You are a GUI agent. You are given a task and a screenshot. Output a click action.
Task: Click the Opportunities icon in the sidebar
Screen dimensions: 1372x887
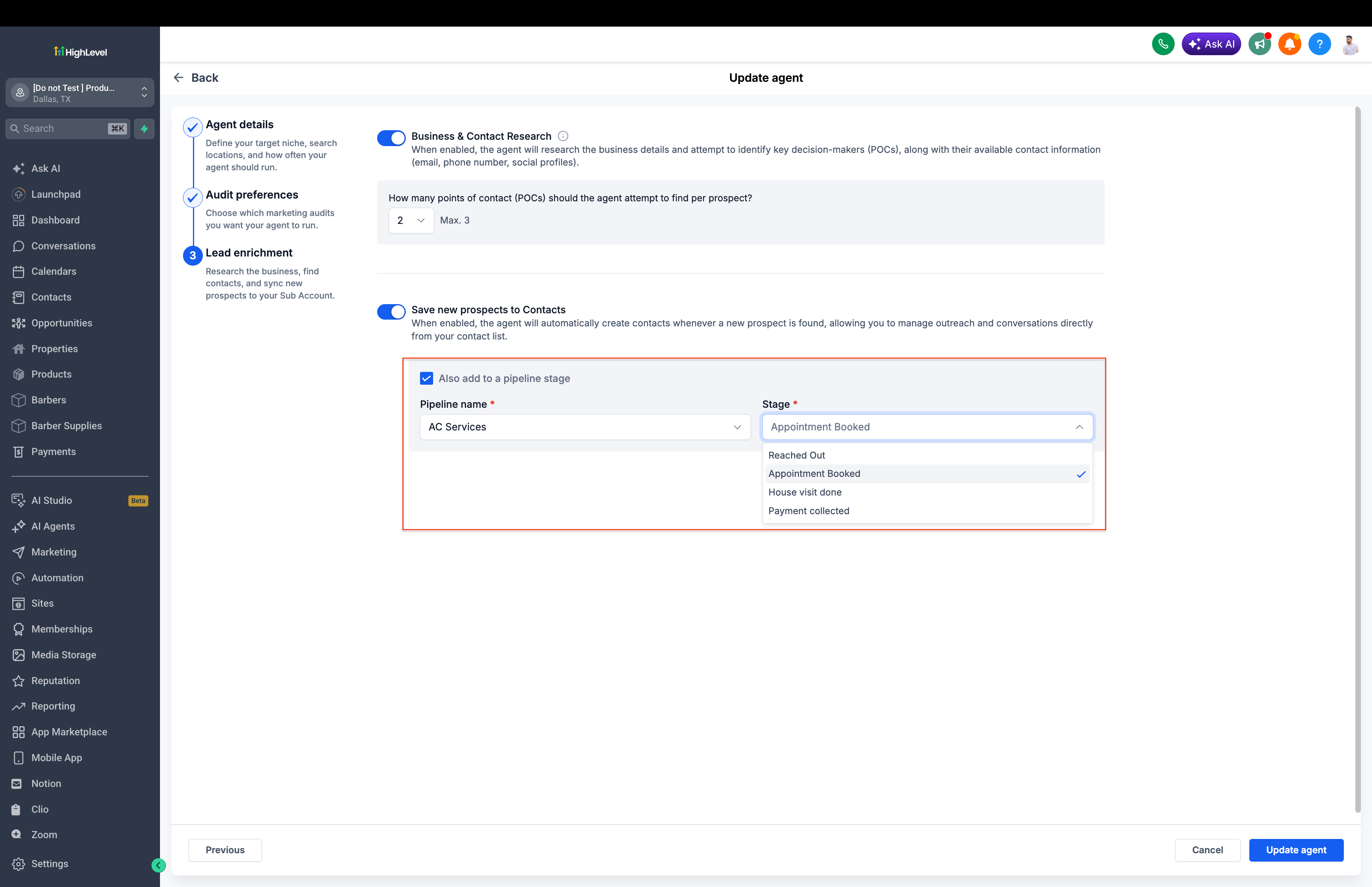(x=18, y=323)
